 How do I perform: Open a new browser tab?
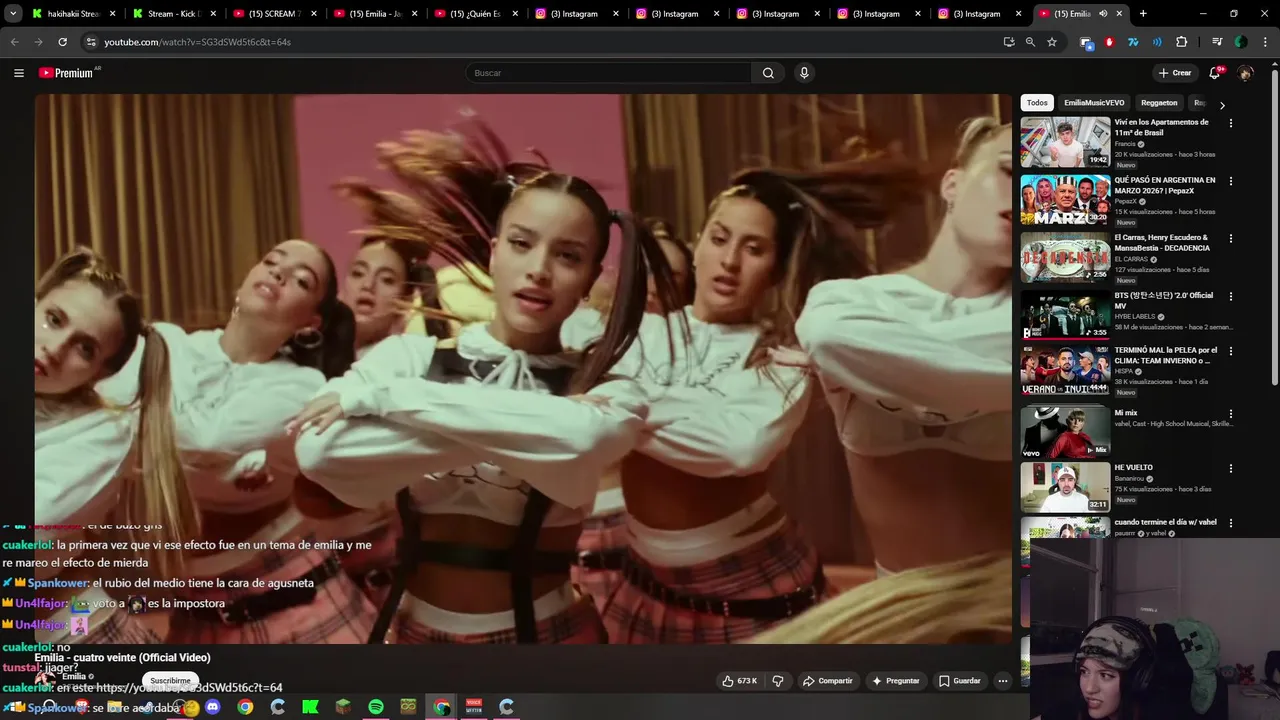1143,14
